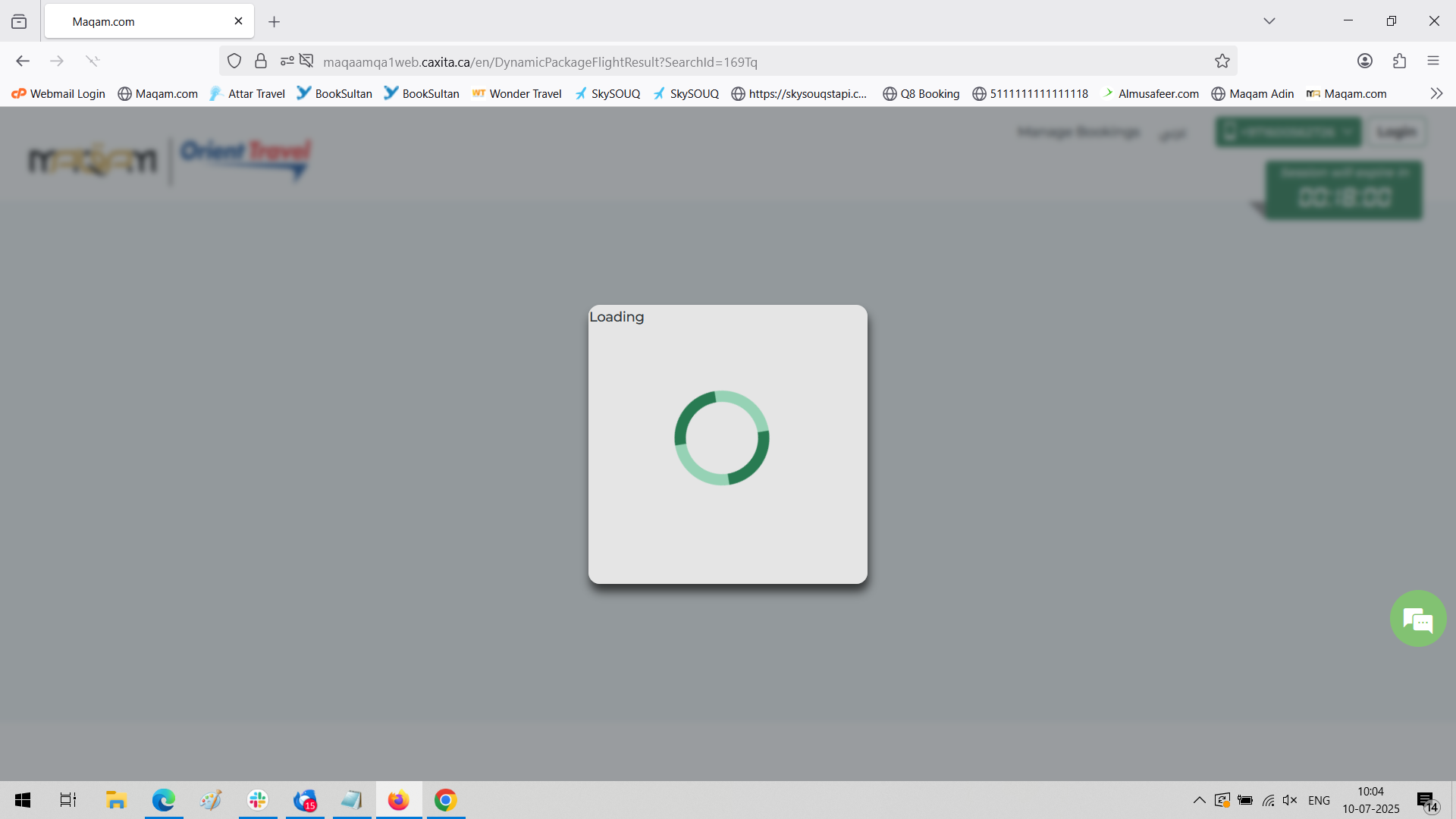This screenshot has height=819, width=1456.
Task: Click the Firefox View icon
Action: click(x=19, y=21)
